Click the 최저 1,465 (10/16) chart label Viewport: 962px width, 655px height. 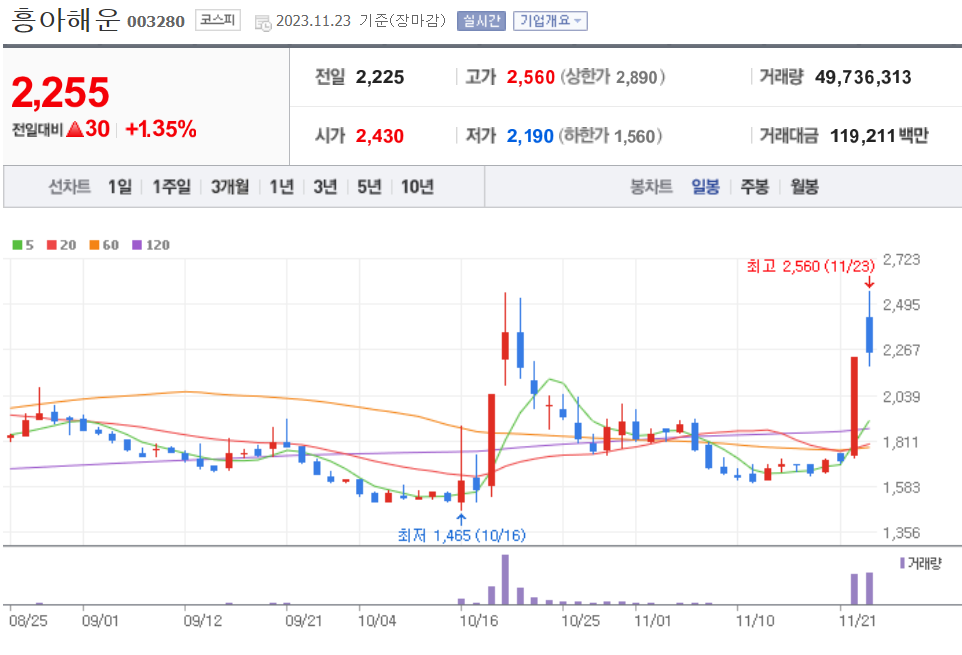click(x=461, y=535)
